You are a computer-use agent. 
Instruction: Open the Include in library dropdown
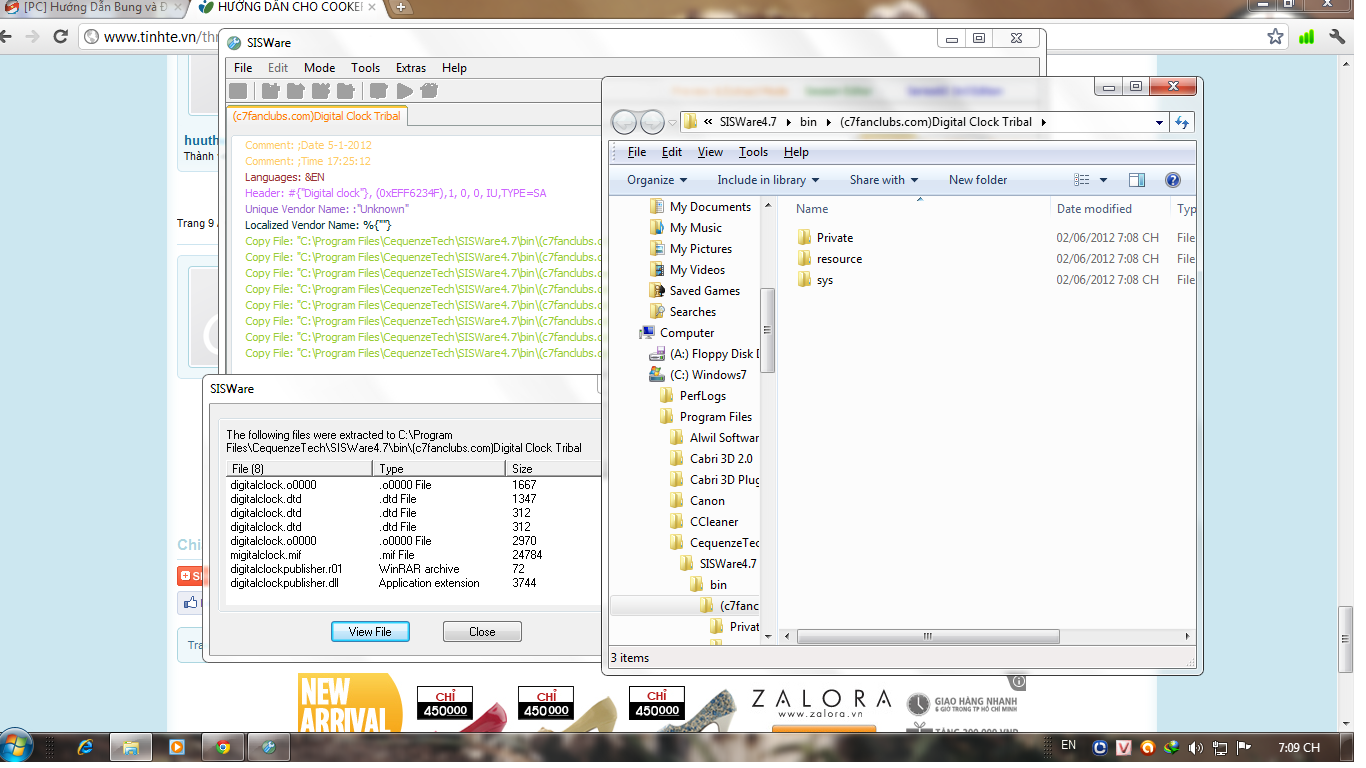tap(768, 180)
